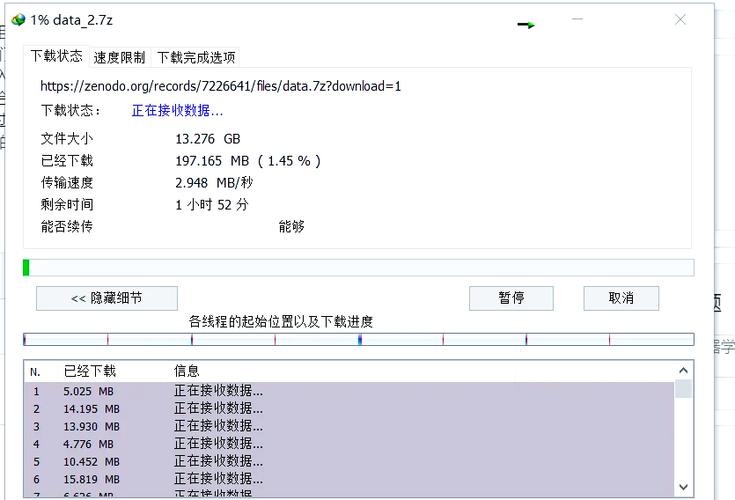Click the green download progress bar
The width and height of the screenshot is (735, 500).
point(359,268)
